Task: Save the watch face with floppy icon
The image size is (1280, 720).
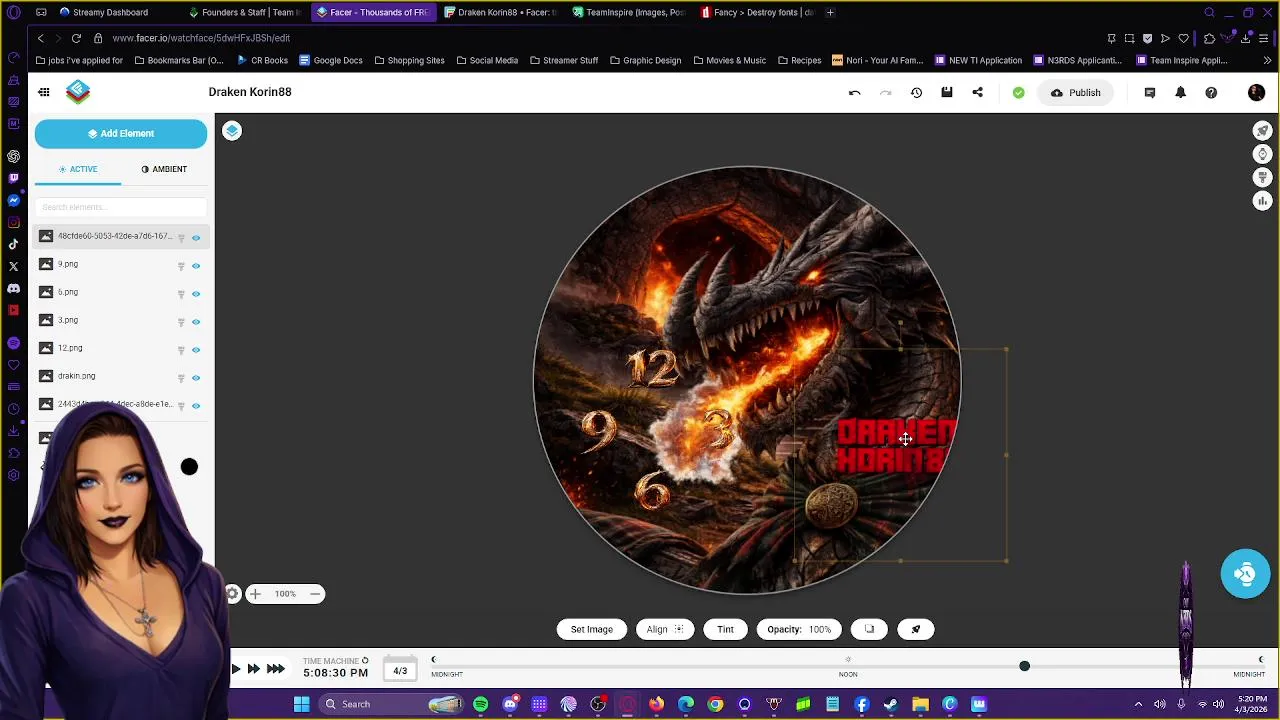Action: pyautogui.click(x=947, y=93)
